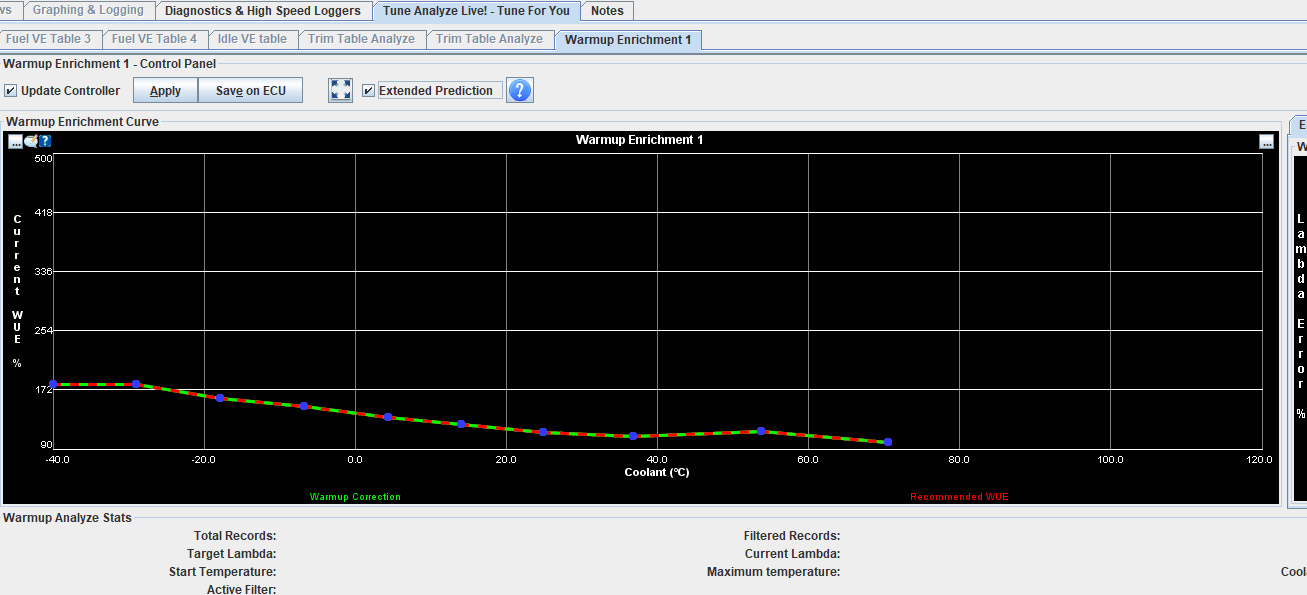The height and width of the screenshot is (595, 1307).
Task: Open the chart's top-left ellipsis menu
Action: click(x=15, y=141)
